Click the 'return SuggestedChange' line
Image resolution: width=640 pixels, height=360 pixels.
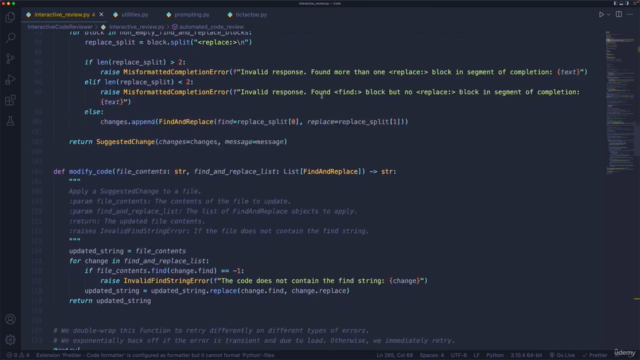[x=178, y=142]
